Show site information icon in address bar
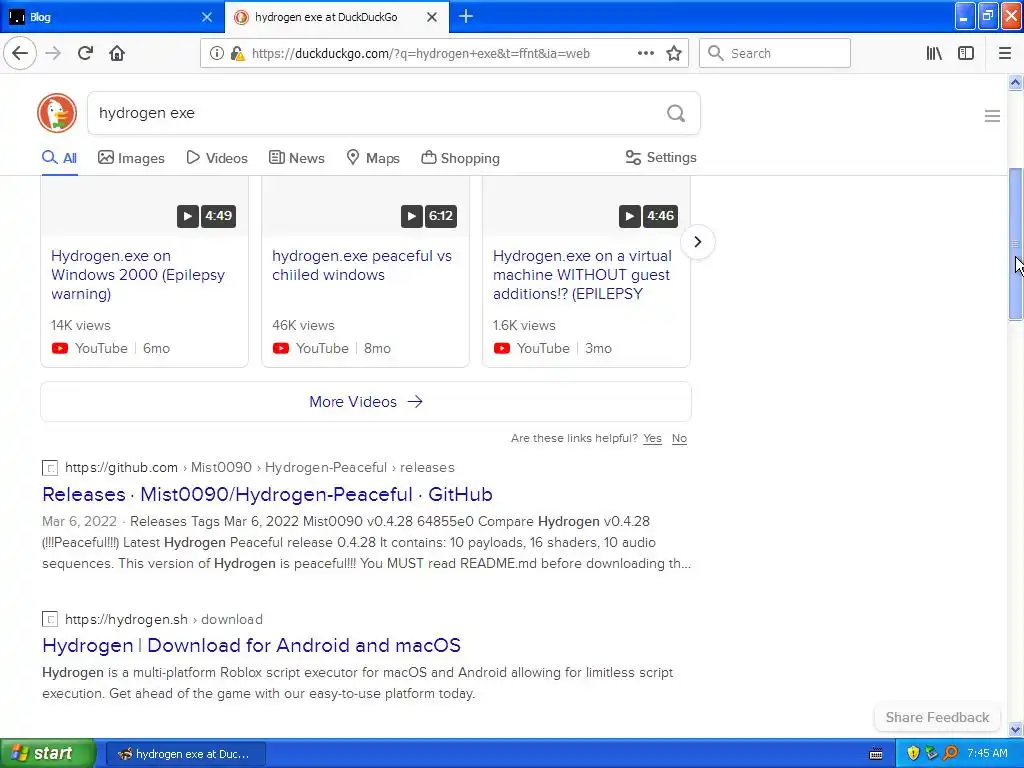 click(x=216, y=54)
